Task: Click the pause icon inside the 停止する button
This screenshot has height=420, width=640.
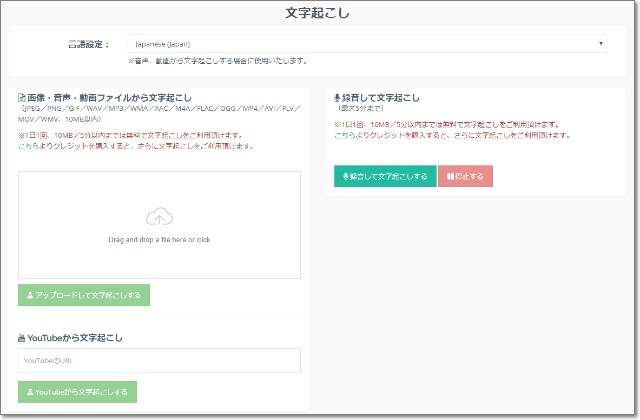Action: pyautogui.click(x=451, y=176)
